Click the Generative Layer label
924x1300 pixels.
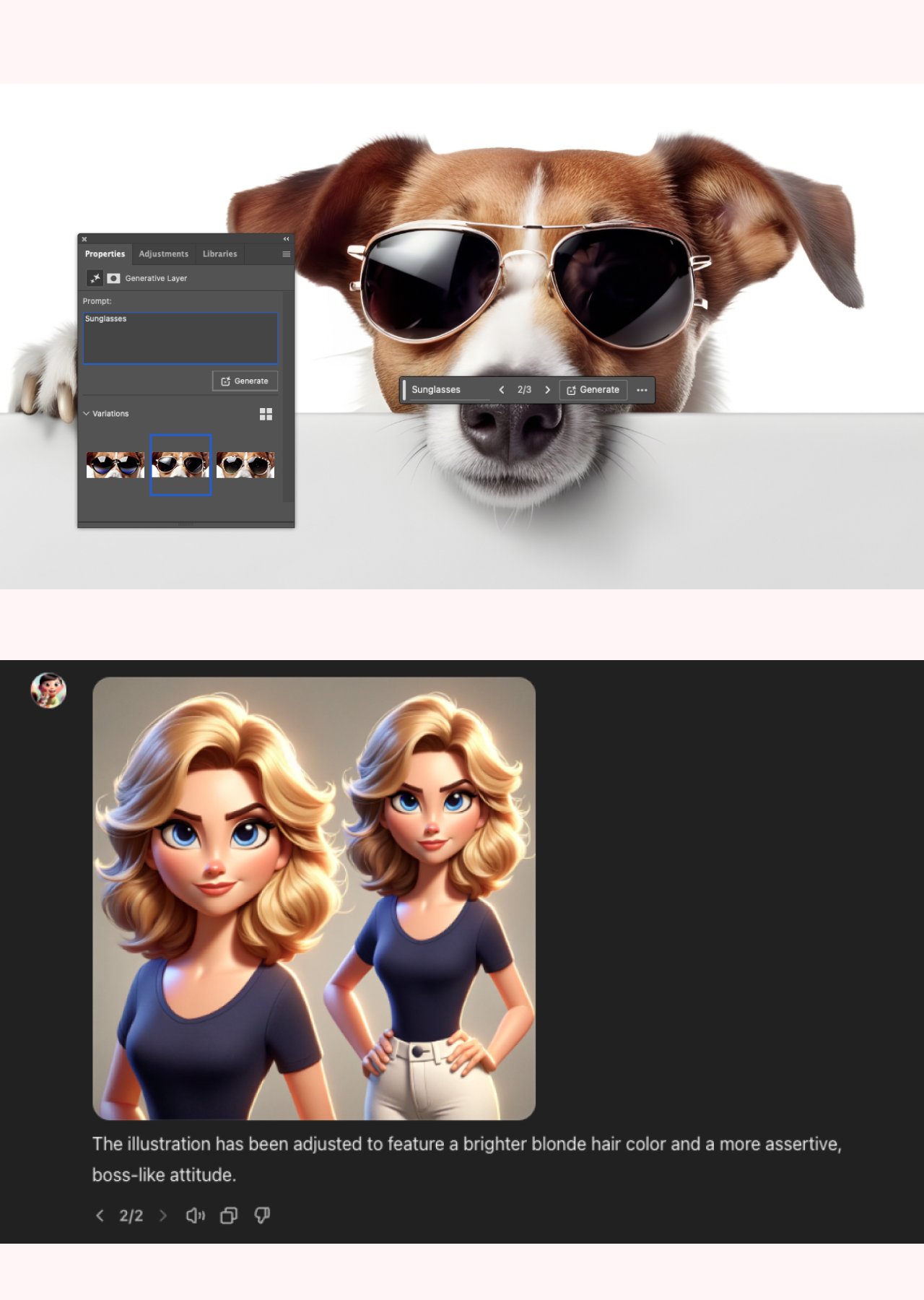pos(156,278)
